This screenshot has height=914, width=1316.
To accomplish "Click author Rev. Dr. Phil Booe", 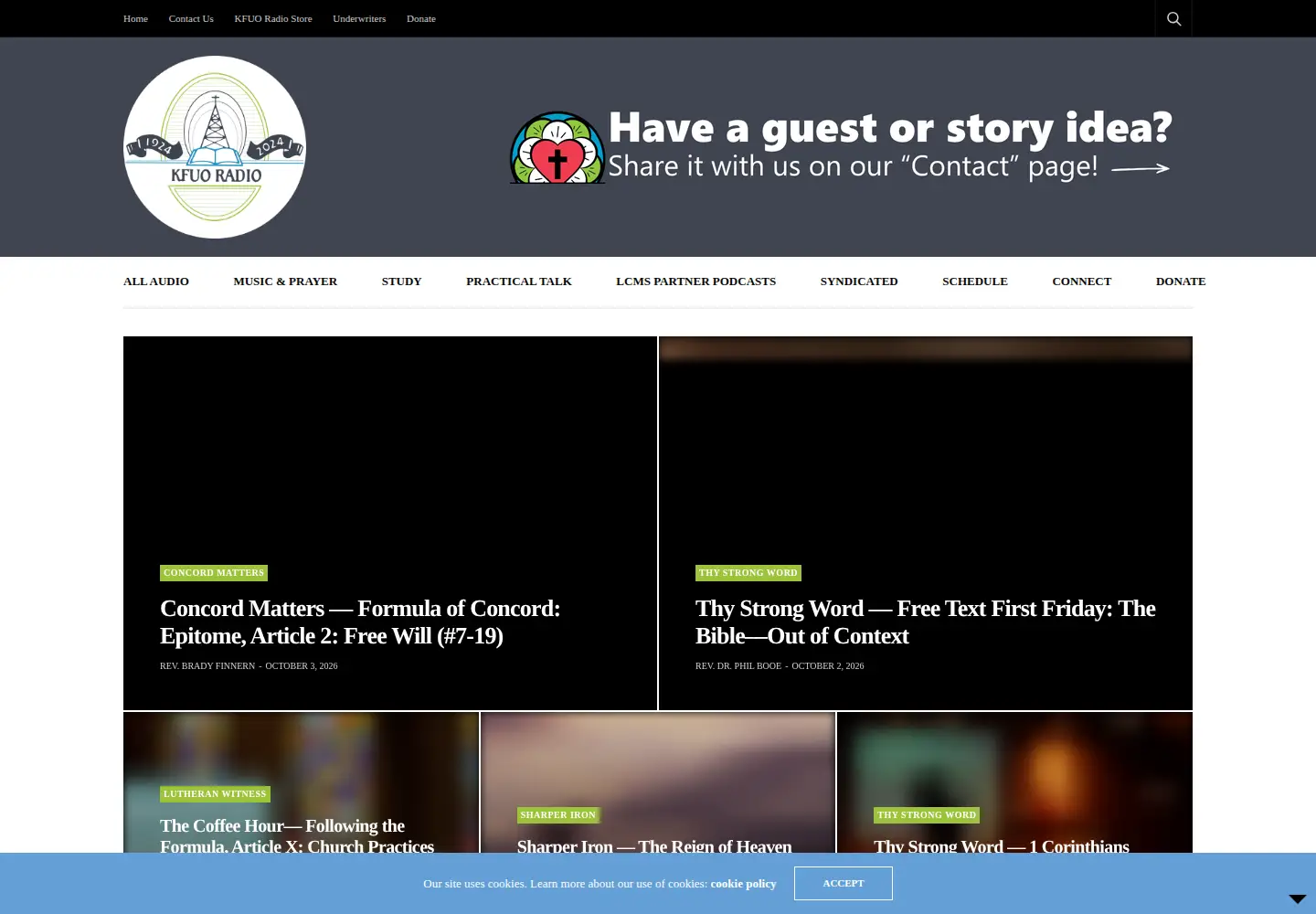I will click(738, 666).
